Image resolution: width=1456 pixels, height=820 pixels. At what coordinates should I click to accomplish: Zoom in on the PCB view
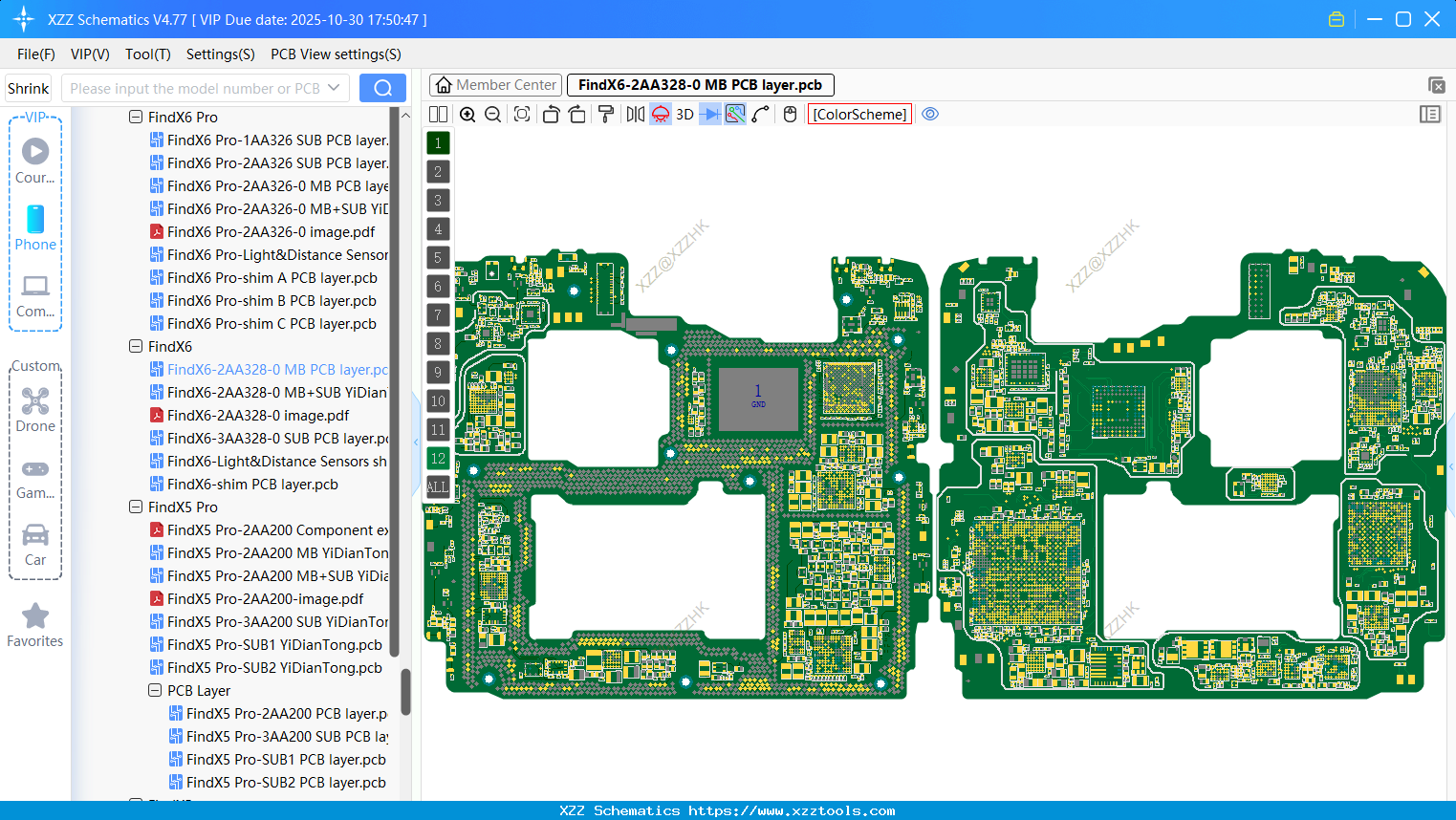pyautogui.click(x=467, y=114)
